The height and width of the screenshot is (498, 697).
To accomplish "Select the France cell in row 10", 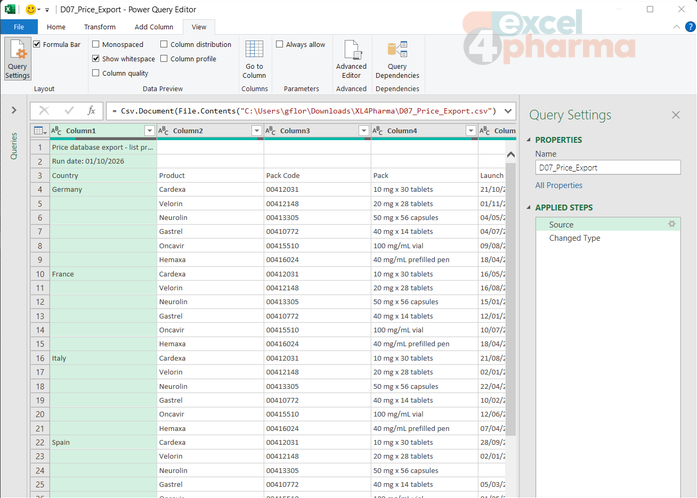I will (103, 274).
